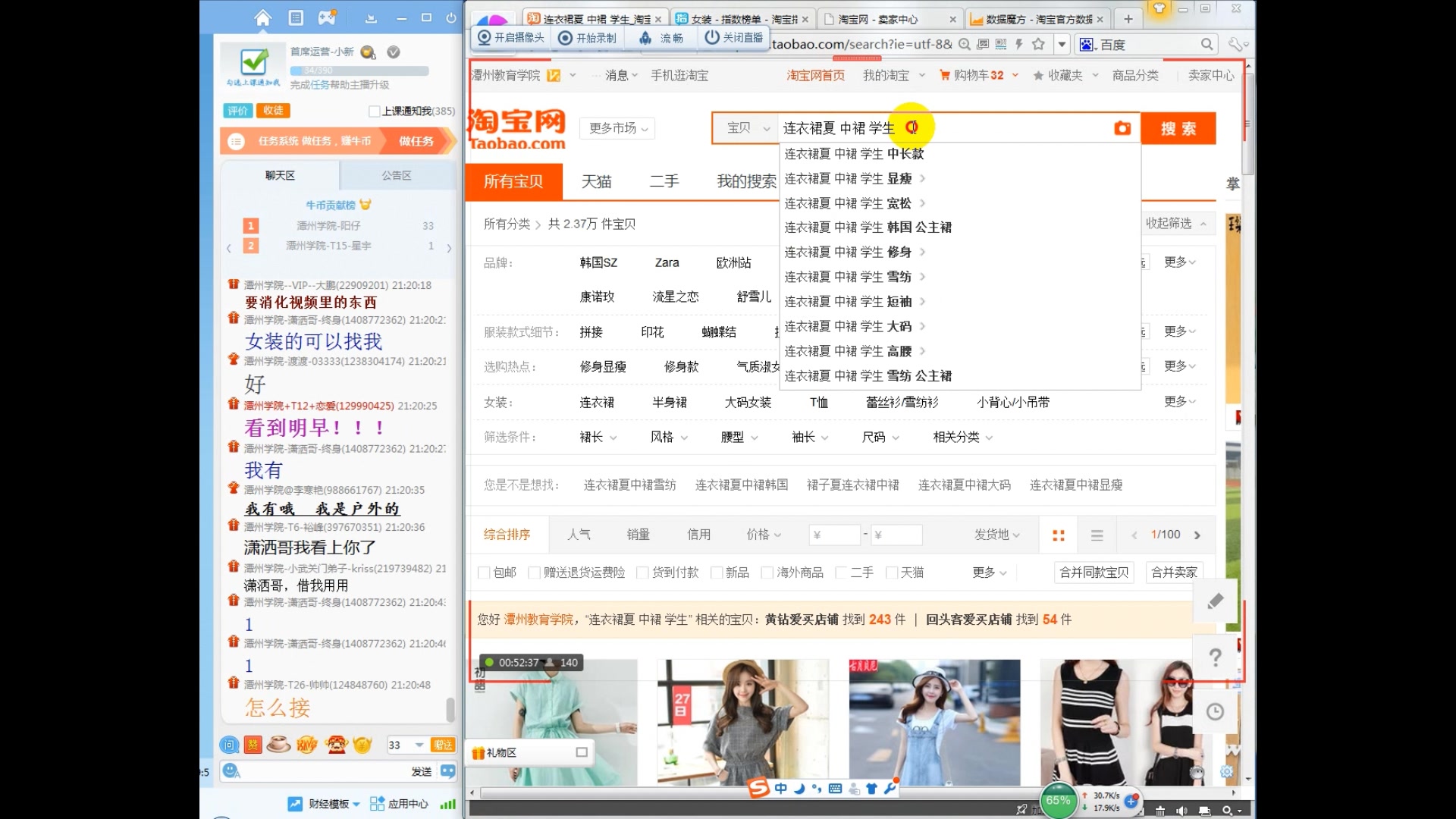The image size is (1456, 819).
Task: Expand the 腰型 filter dropdown
Action: coord(739,438)
